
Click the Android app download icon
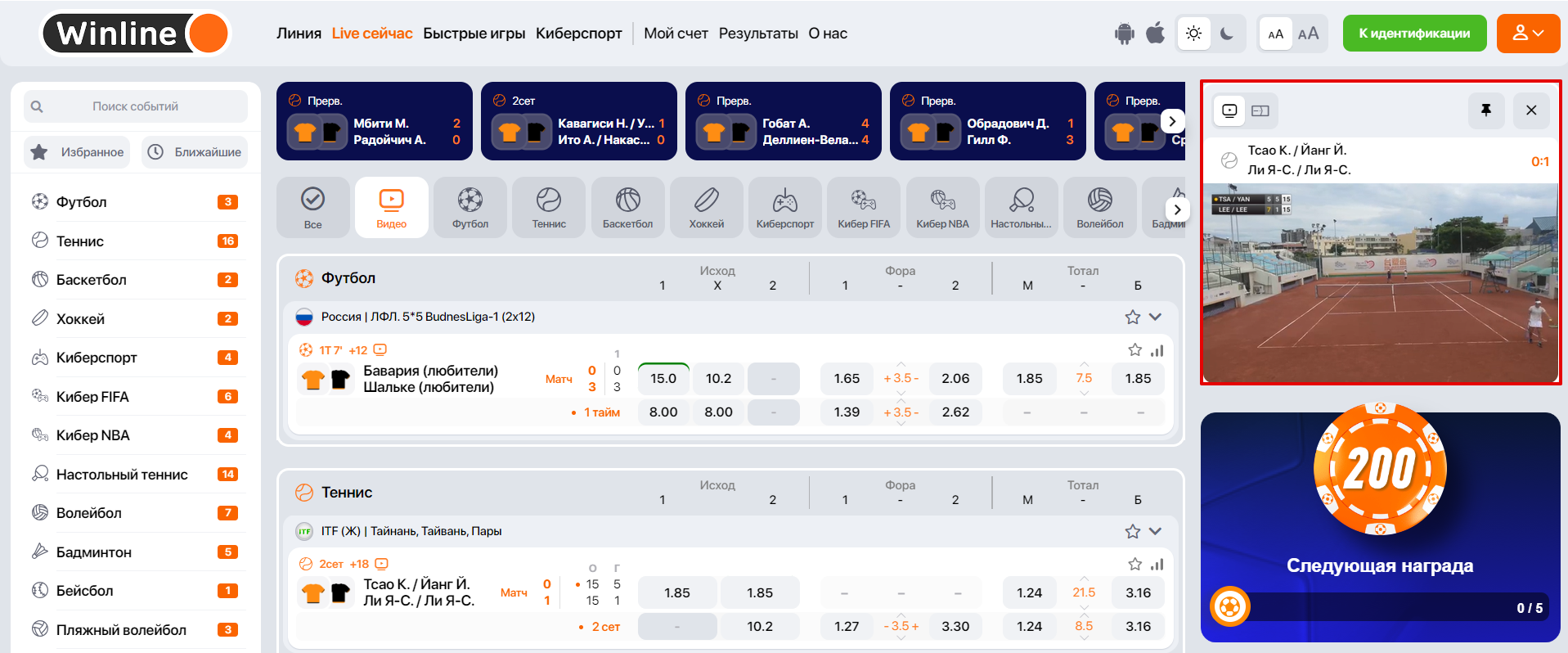pos(1125,34)
